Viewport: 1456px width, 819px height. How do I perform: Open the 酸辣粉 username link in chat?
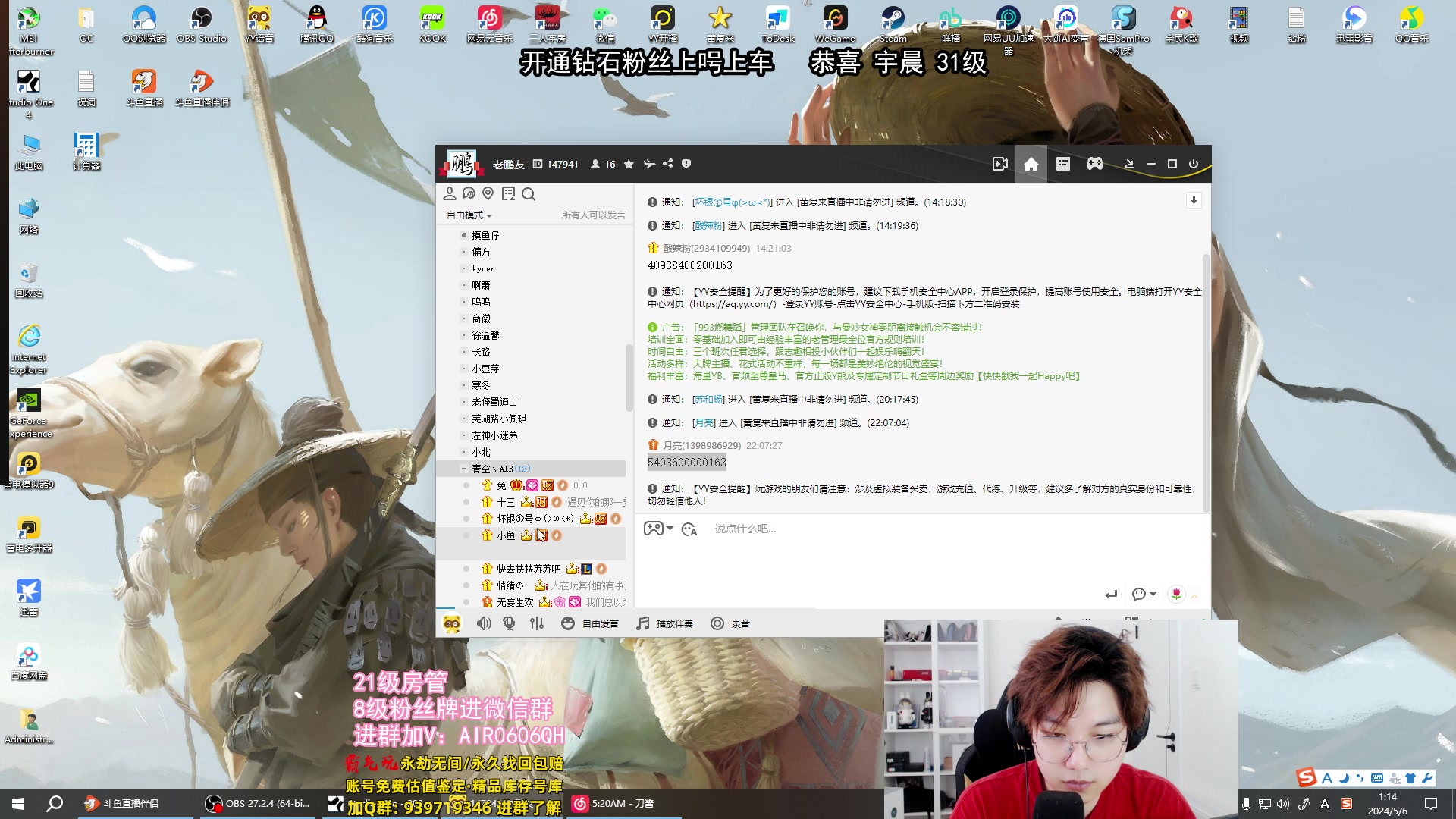click(x=709, y=226)
